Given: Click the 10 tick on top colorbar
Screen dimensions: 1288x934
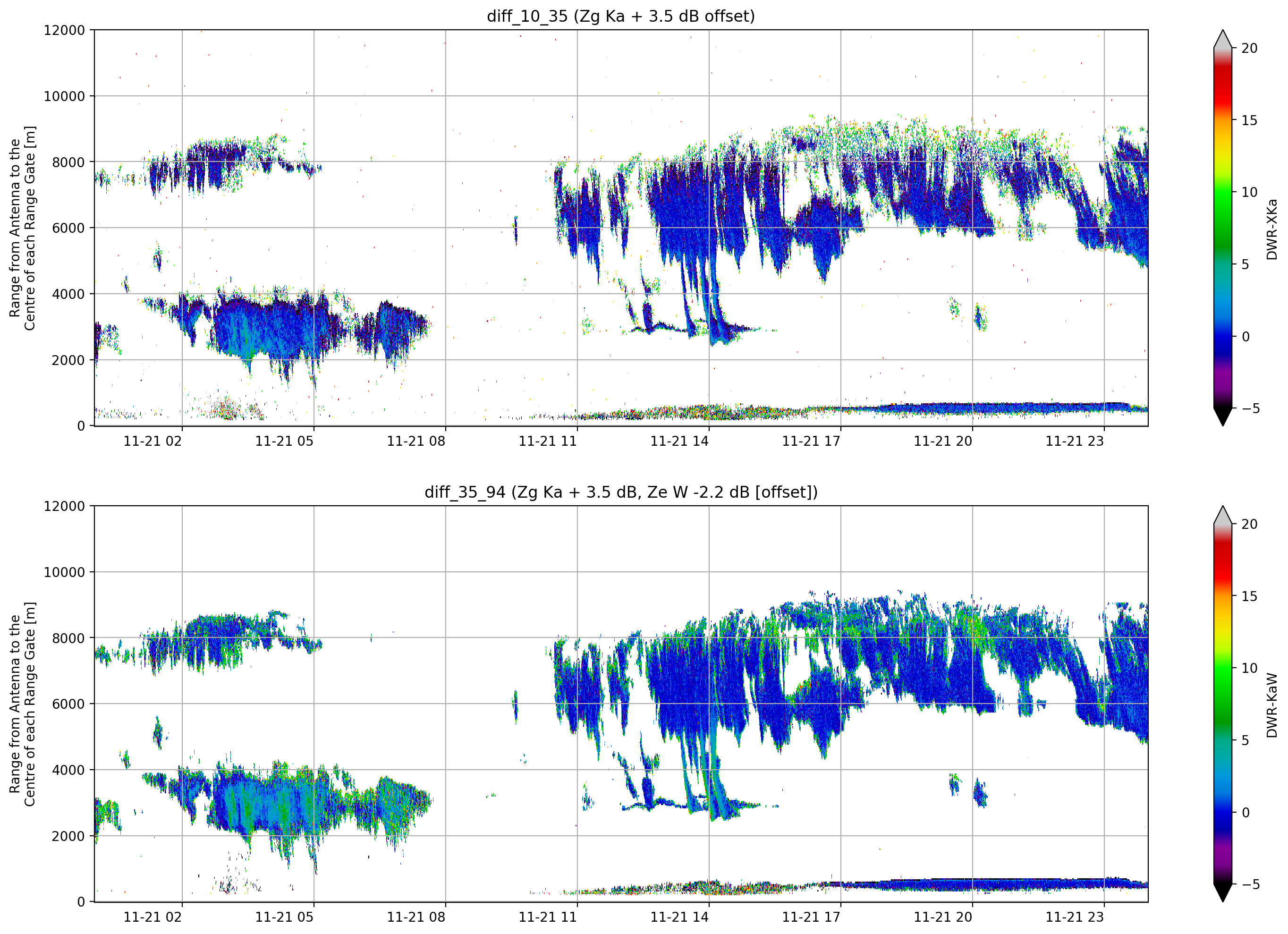Looking at the screenshot, I should pos(1249,193).
